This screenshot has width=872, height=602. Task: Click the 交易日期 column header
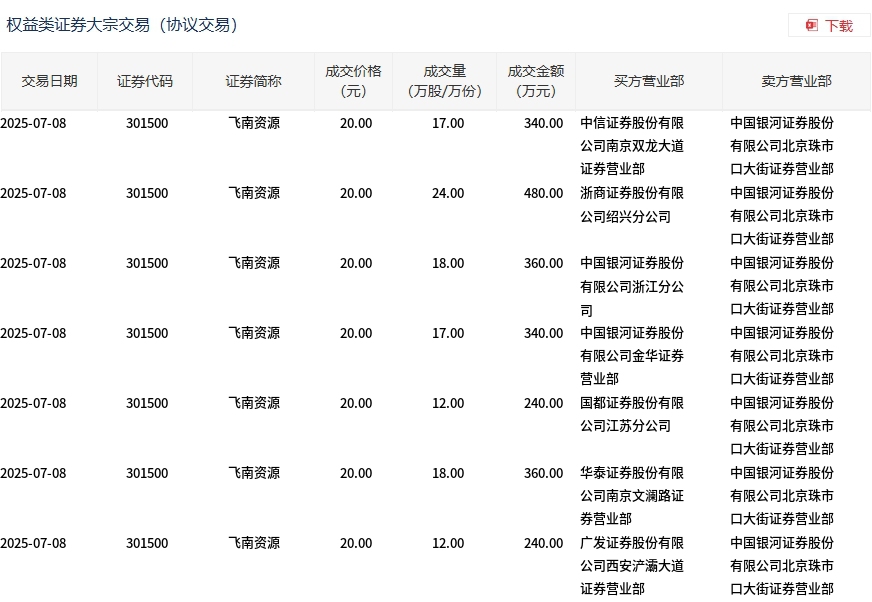pos(49,81)
